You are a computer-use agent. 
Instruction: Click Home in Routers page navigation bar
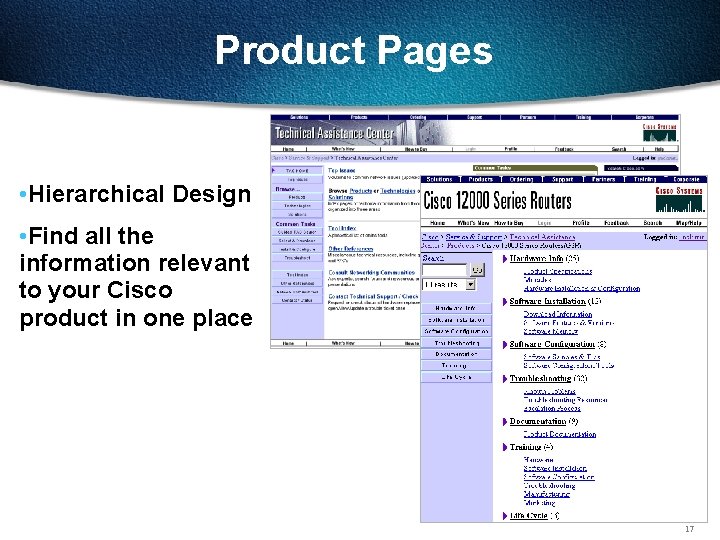(x=438, y=223)
